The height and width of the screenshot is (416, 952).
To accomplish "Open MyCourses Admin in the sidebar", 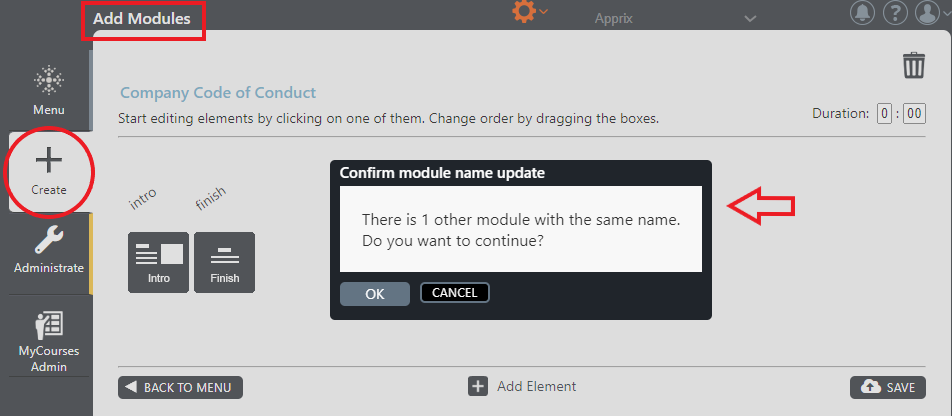I will (x=49, y=342).
